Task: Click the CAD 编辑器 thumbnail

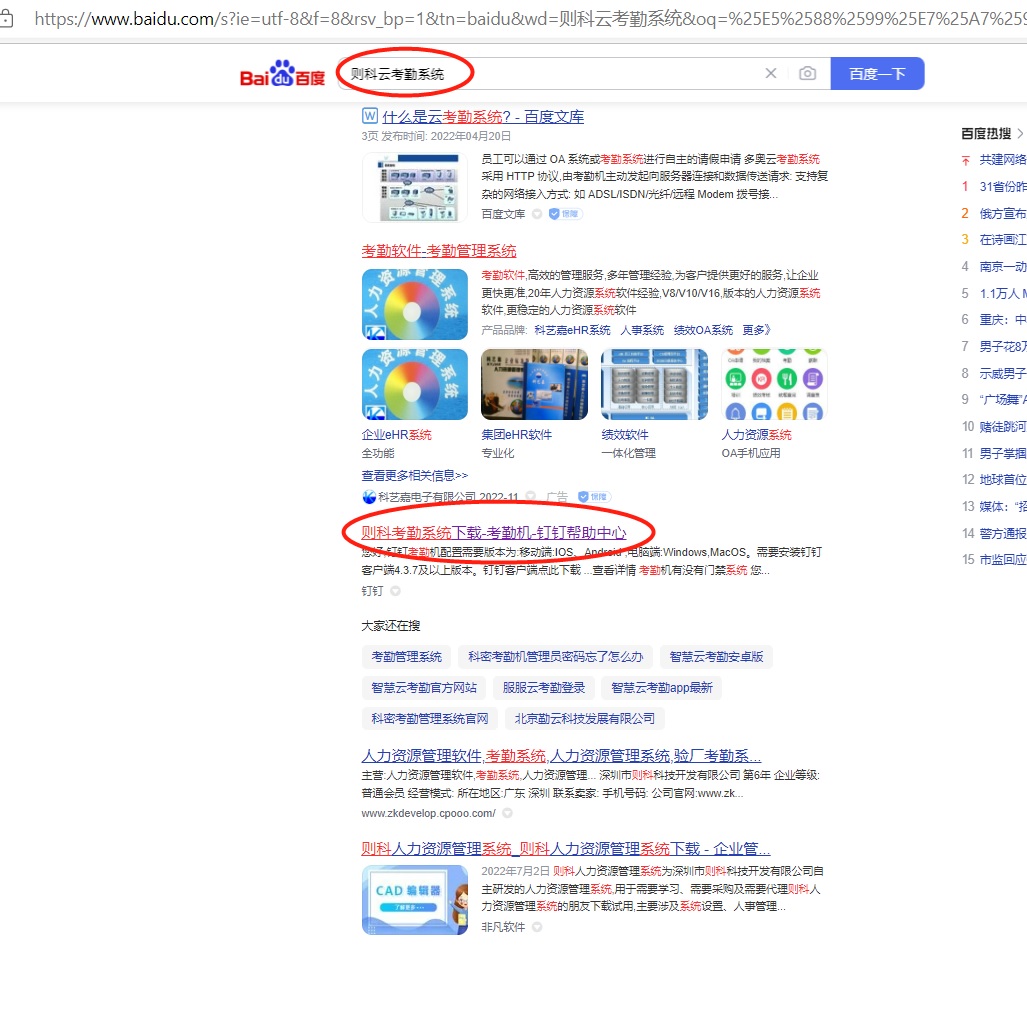Action: tap(415, 900)
